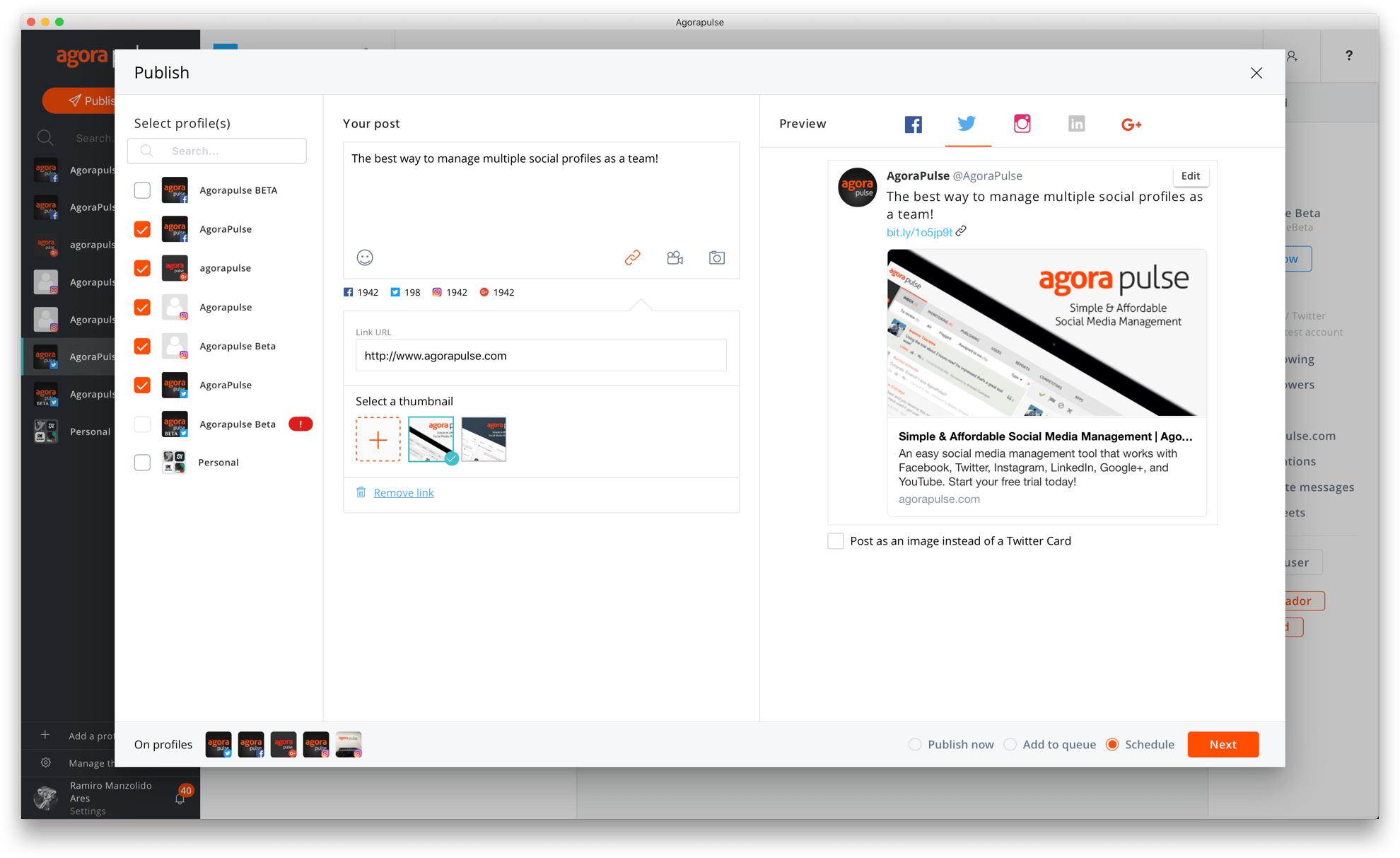Click Edit button on Twitter preview

coord(1192,175)
